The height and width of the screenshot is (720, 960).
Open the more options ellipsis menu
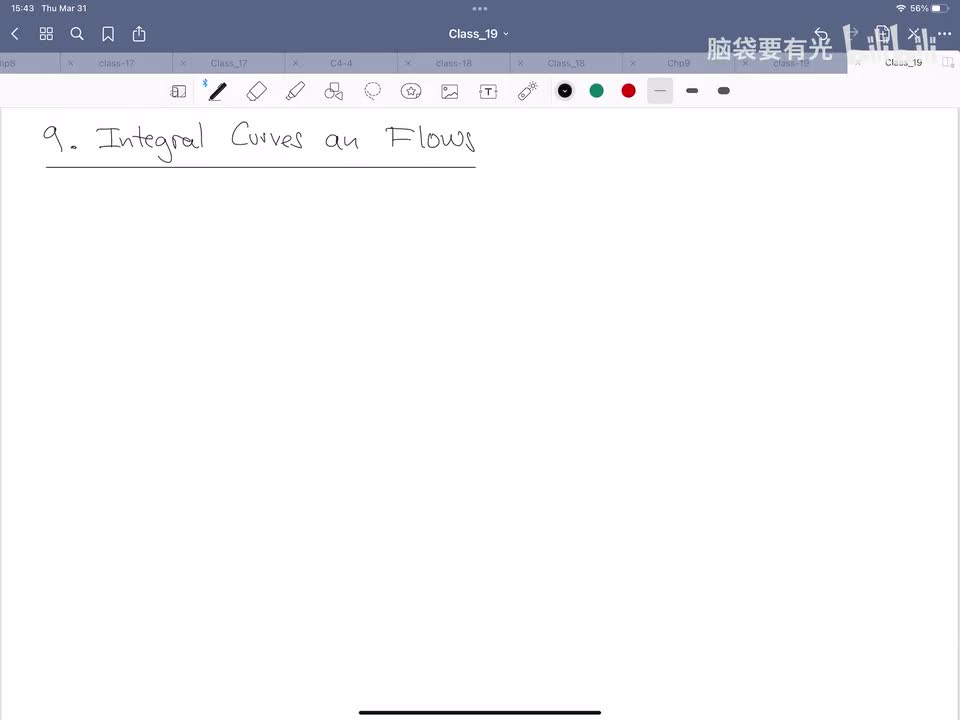[x=945, y=34]
